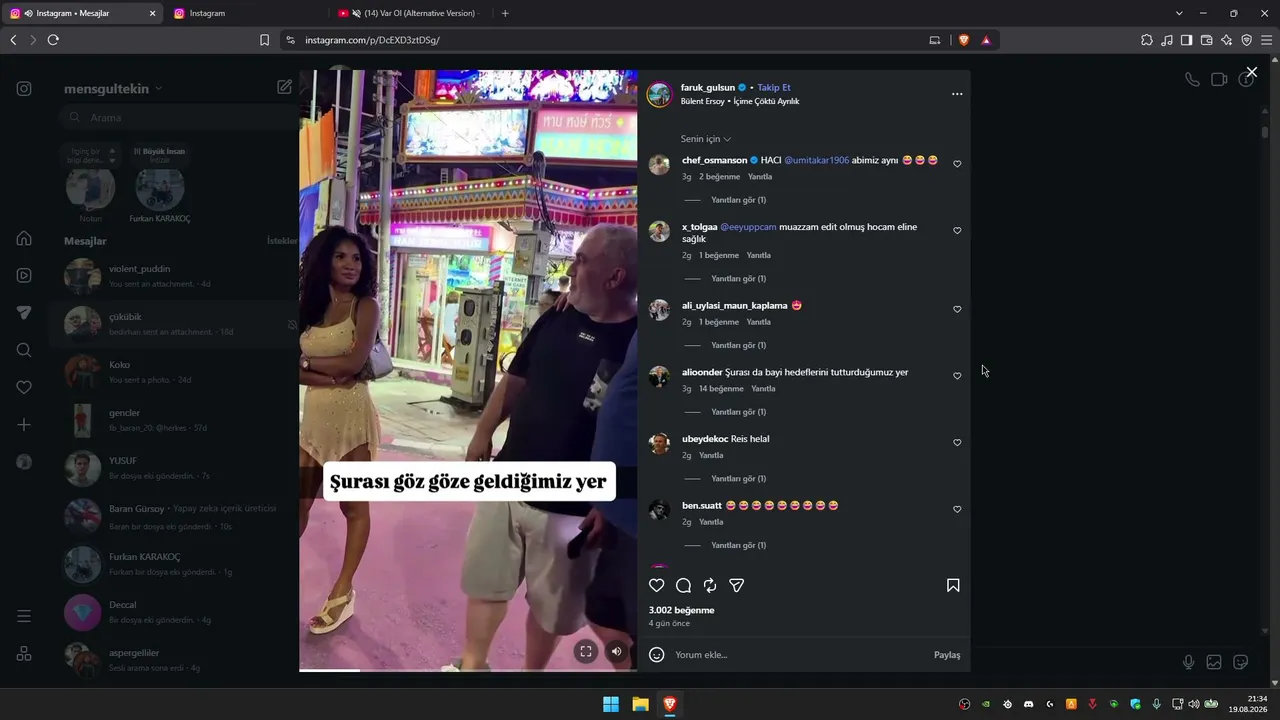Start a video call in the chat behind
The height and width of the screenshot is (720, 1280).
(x=1219, y=80)
